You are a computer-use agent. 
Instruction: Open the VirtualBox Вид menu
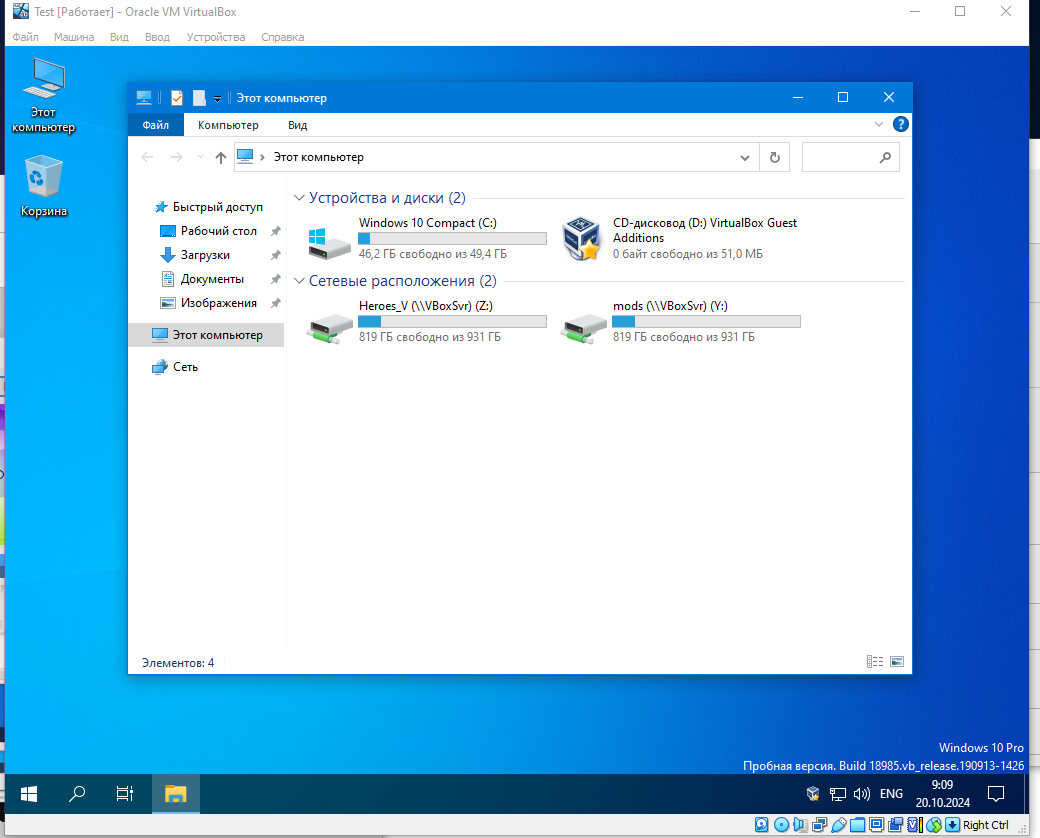point(119,37)
